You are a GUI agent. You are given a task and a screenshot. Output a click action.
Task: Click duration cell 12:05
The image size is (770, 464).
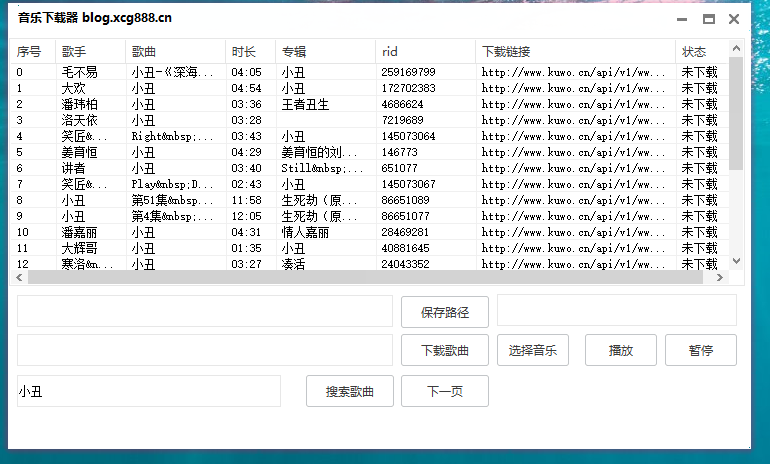247,216
